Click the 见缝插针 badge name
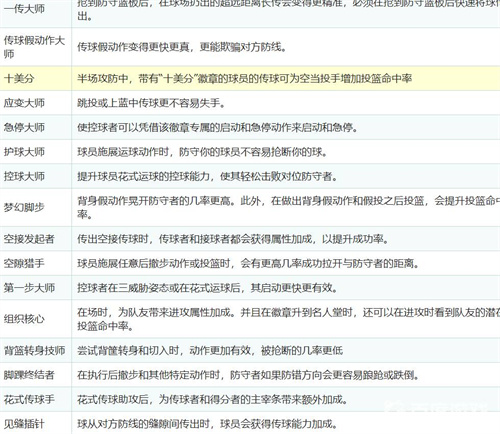500x434 pixels. 24,424
